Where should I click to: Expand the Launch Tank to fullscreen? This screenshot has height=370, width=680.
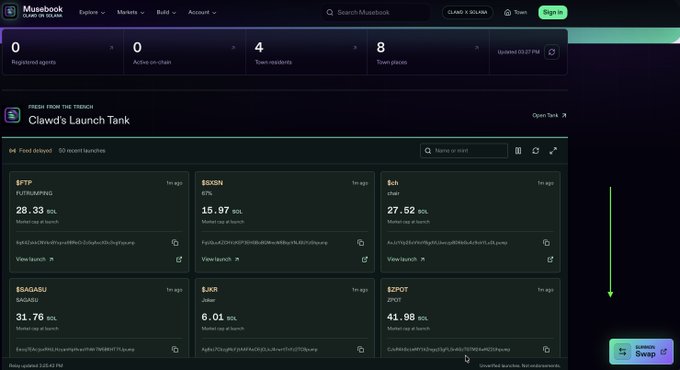pyautogui.click(x=553, y=151)
